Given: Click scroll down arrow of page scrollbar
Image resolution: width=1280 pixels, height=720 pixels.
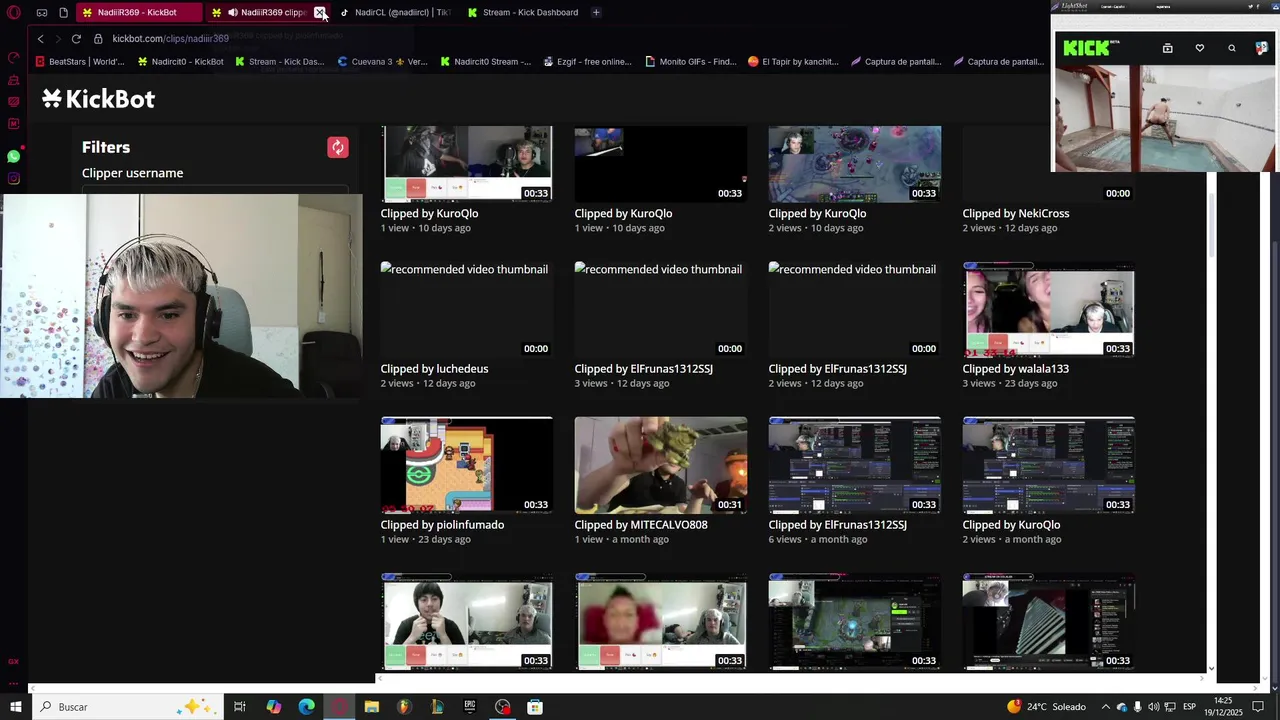Looking at the screenshot, I should 1211,668.
